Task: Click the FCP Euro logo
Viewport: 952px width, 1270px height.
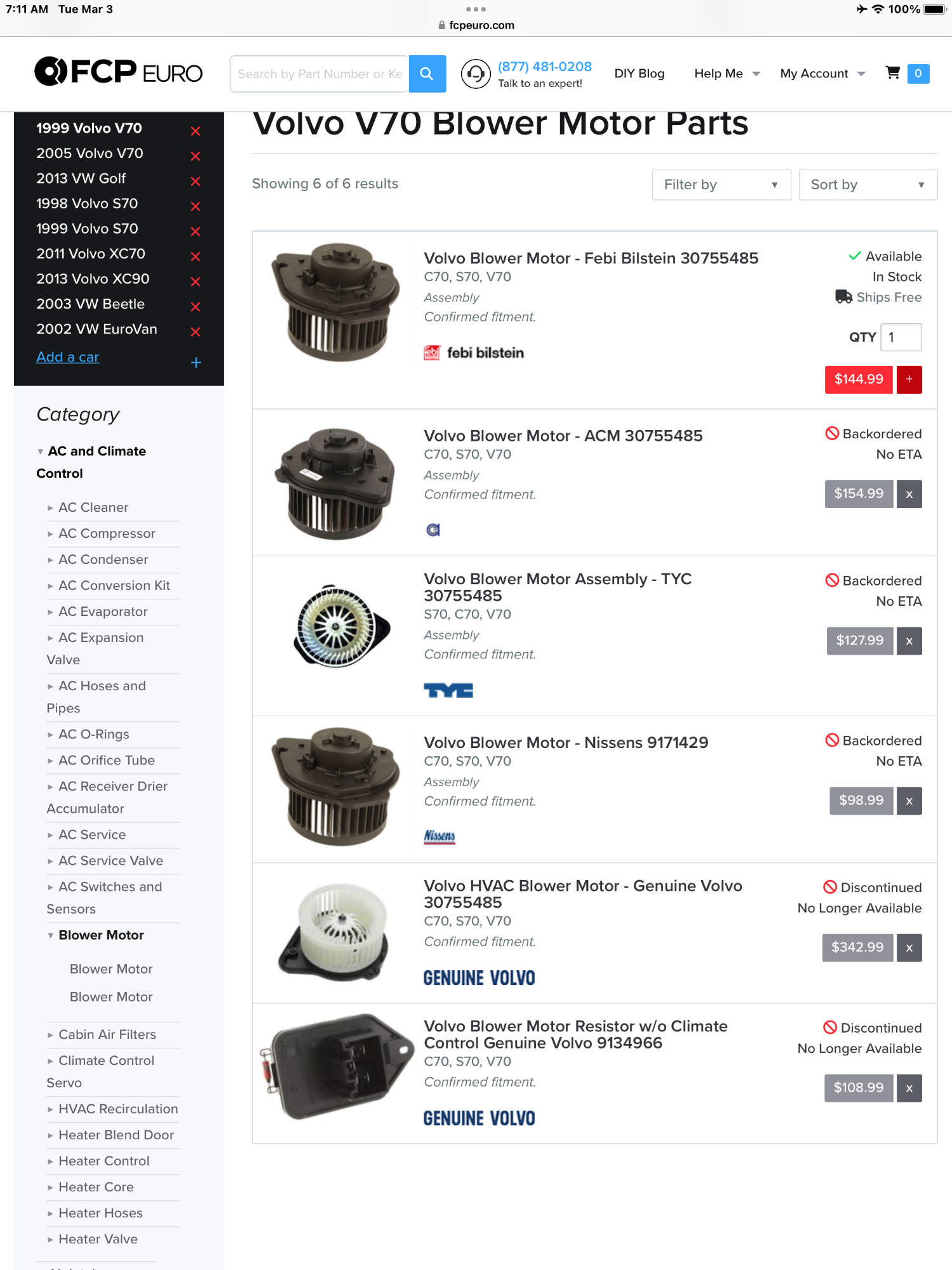Action: point(119,72)
